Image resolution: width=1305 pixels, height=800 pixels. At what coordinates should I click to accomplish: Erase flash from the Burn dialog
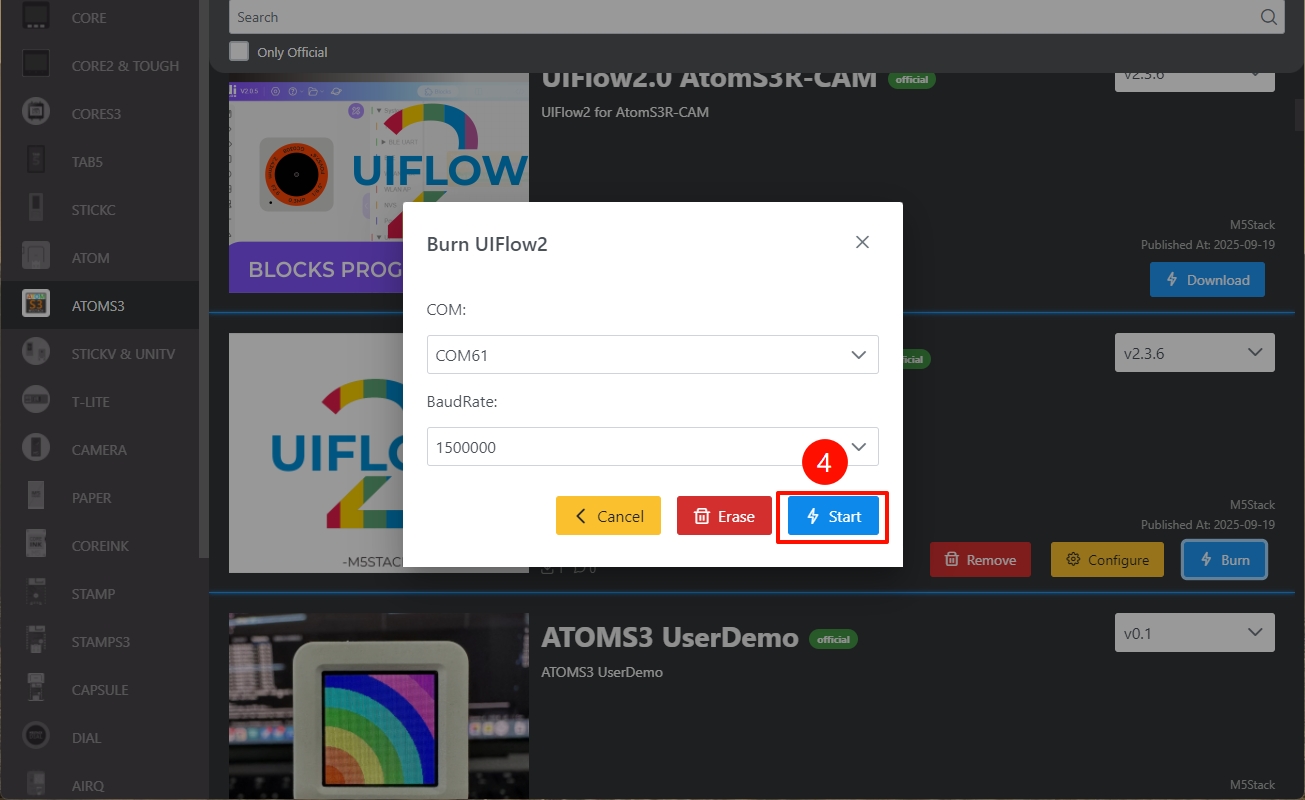click(724, 516)
